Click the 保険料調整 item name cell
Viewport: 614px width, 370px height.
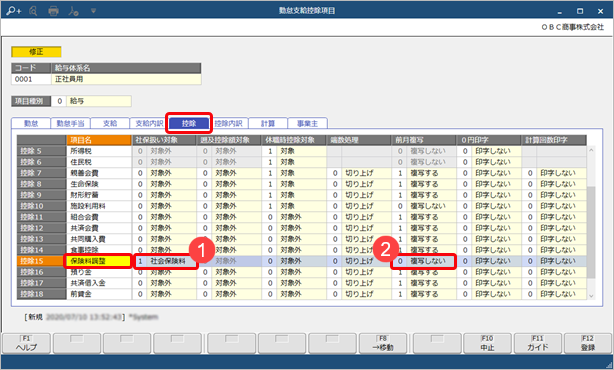pyautogui.click(x=98, y=261)
